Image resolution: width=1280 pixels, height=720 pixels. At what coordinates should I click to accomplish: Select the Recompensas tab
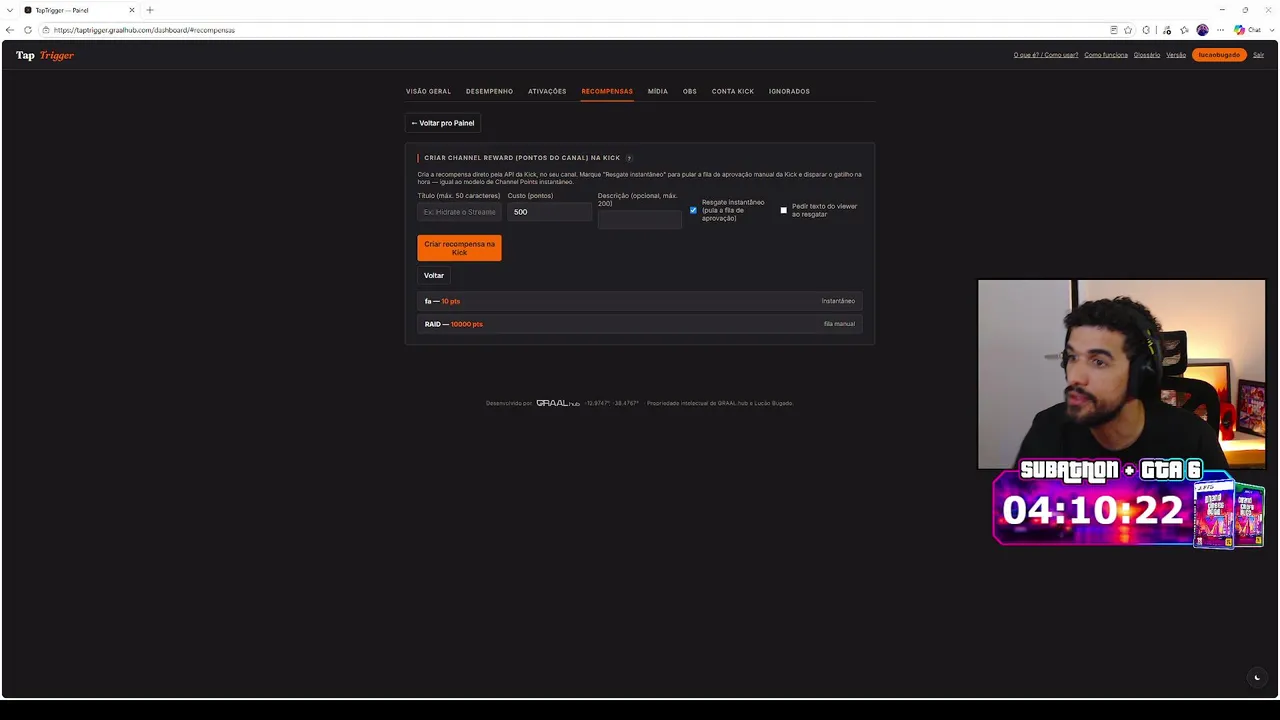(607, 91)
